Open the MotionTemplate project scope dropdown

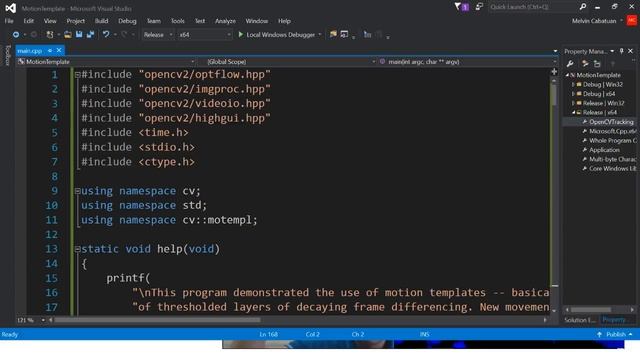(106, 62)
